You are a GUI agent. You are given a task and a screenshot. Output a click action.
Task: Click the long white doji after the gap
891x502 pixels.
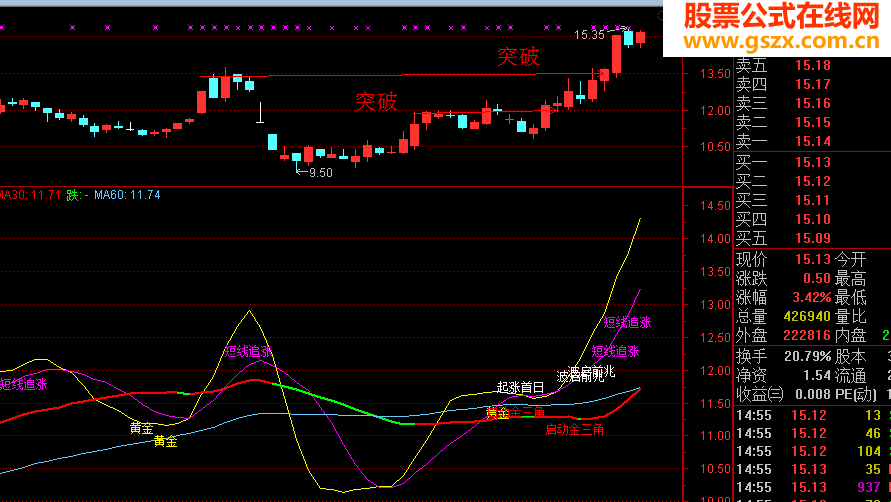[260, 113]
